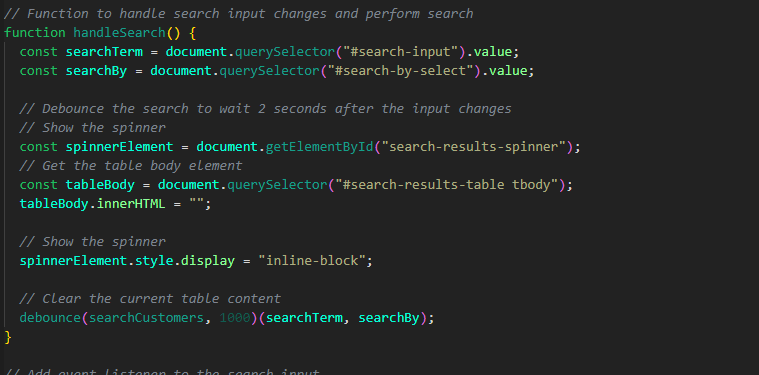Click the top comment about handling search input
Image resolution: width=759 pixels, height=375 pixels.
point(238,14)
